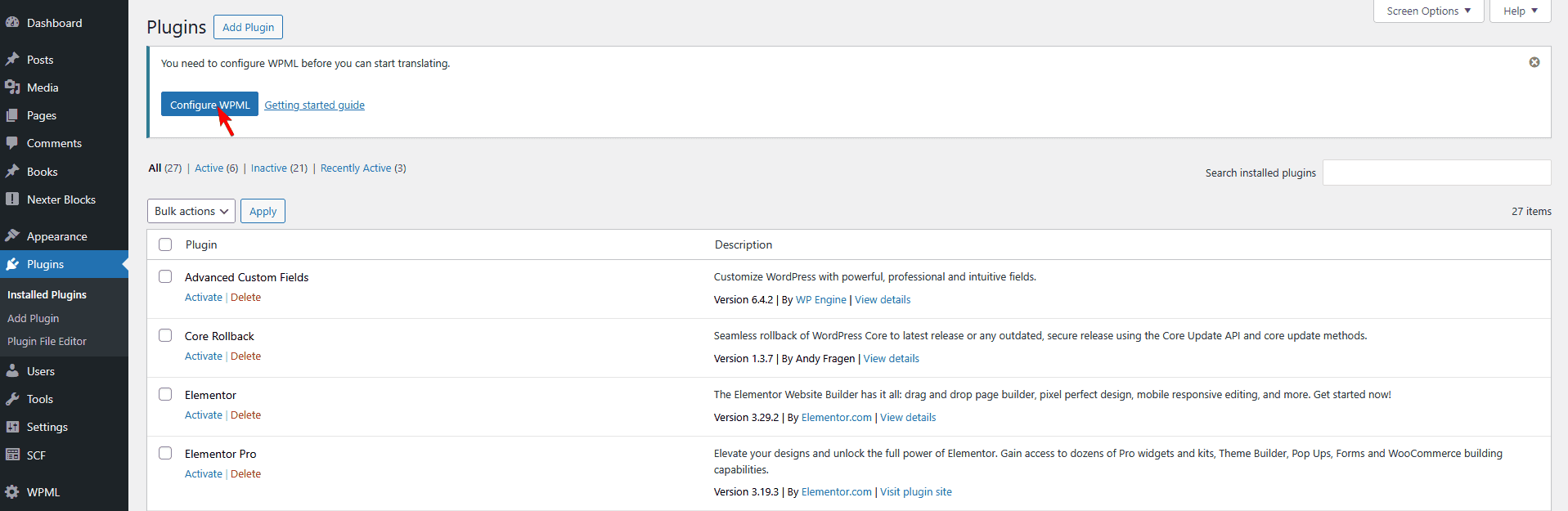Delete the Elementor plugin
The width and height of the screenshot is (1568, 511).
245,415
